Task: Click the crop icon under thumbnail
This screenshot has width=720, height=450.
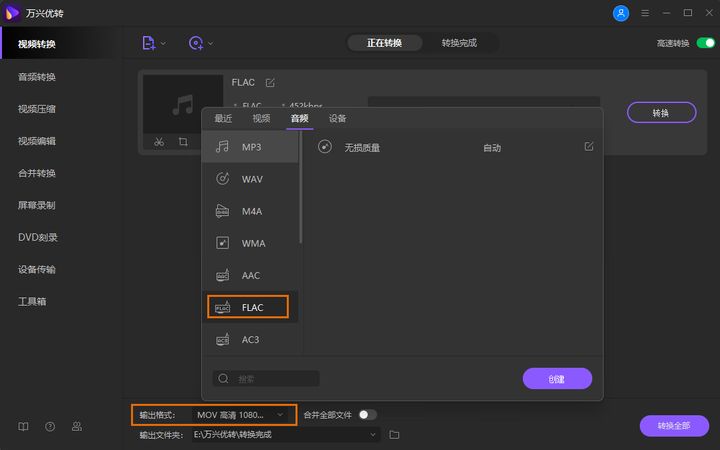Action: (183, 141)
